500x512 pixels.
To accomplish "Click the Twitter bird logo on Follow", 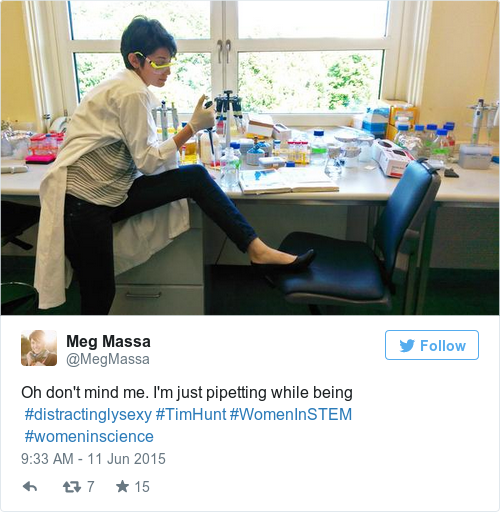I will pos(407,346).
